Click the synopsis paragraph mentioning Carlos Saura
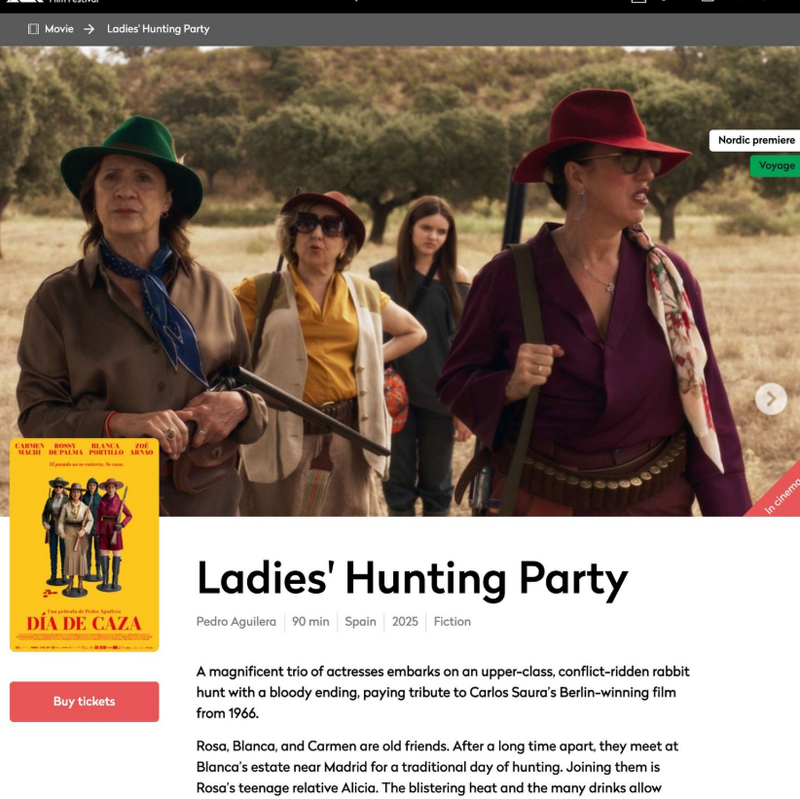The height and width of the screenshot is (799, 800). pos(443,692)
